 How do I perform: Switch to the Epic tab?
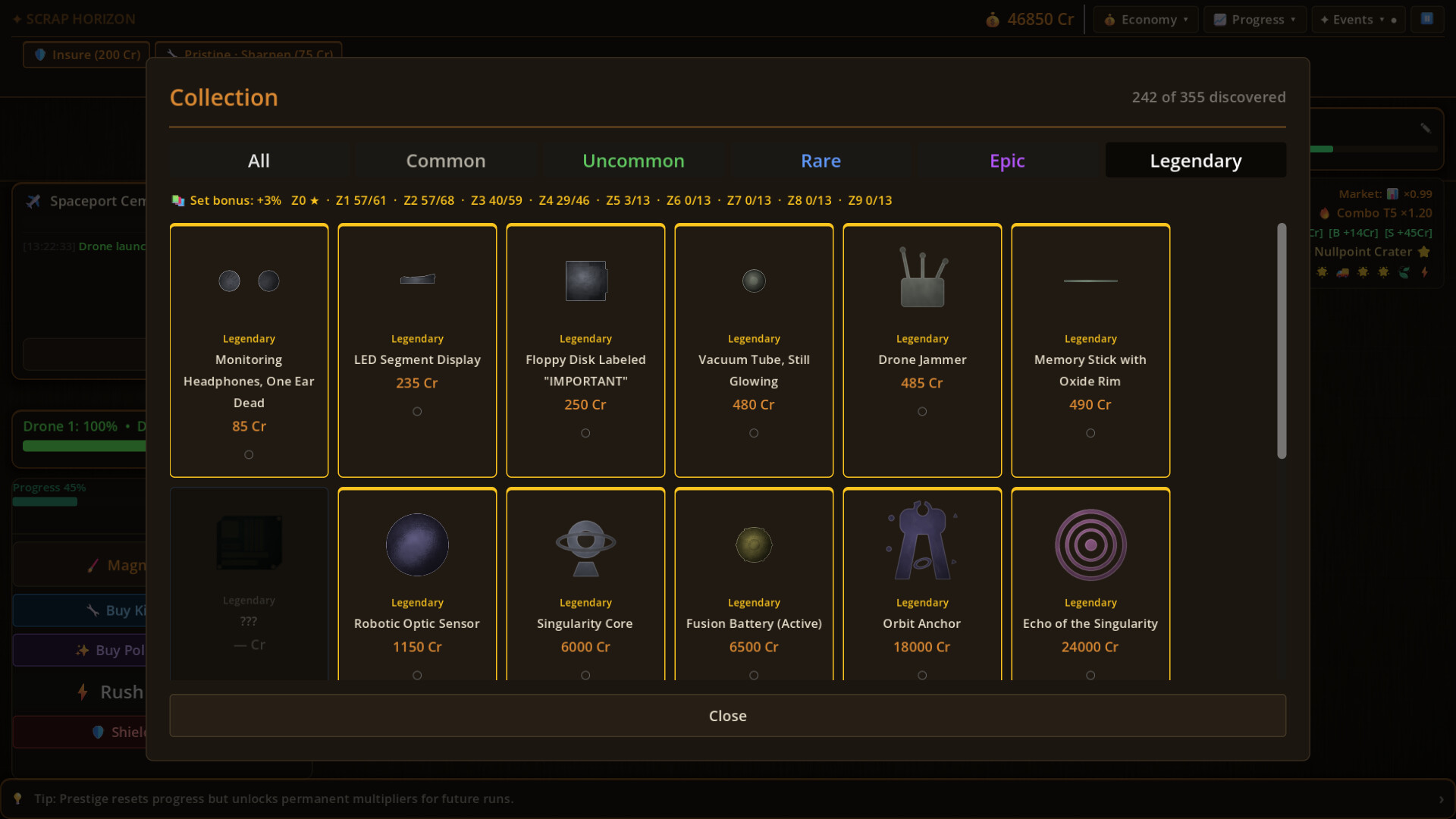pos(1007,160)
